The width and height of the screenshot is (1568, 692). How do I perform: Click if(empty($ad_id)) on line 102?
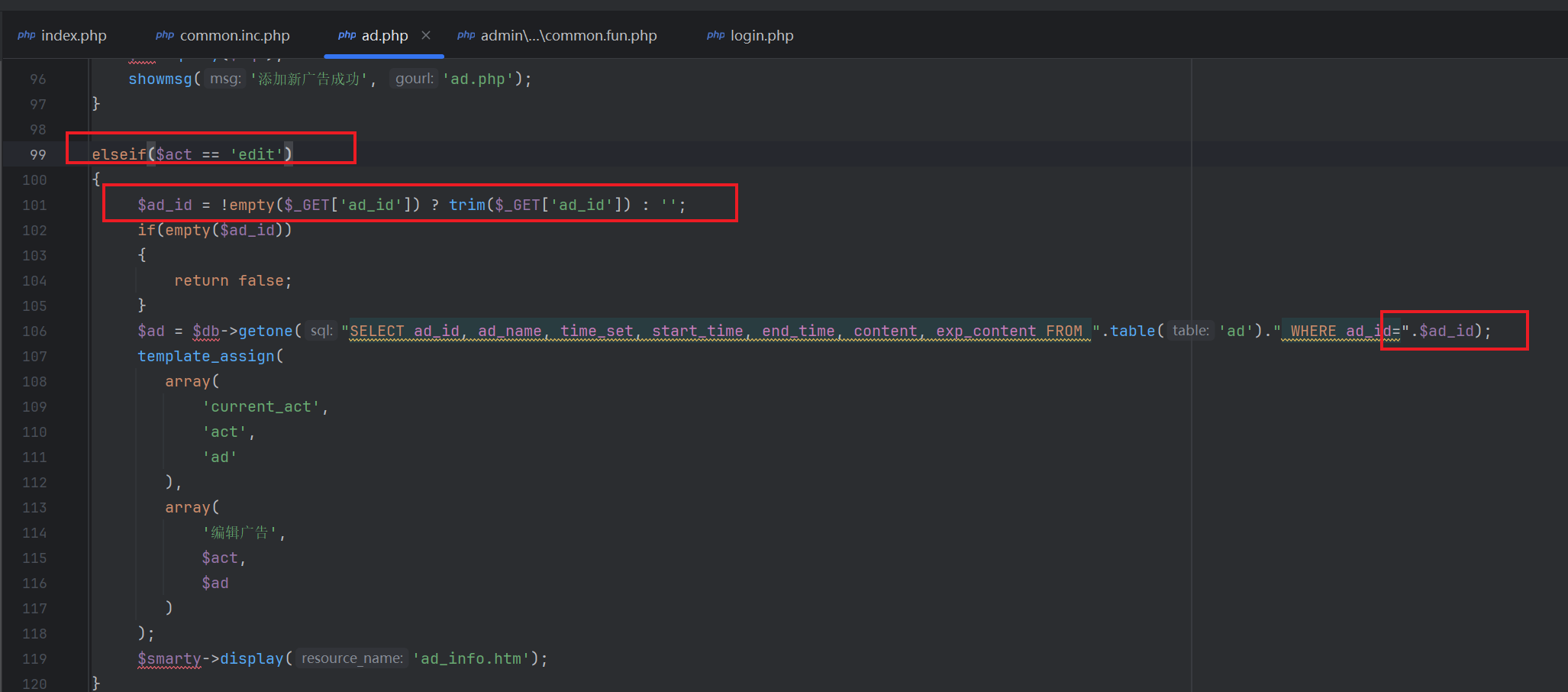click(215, 230)
